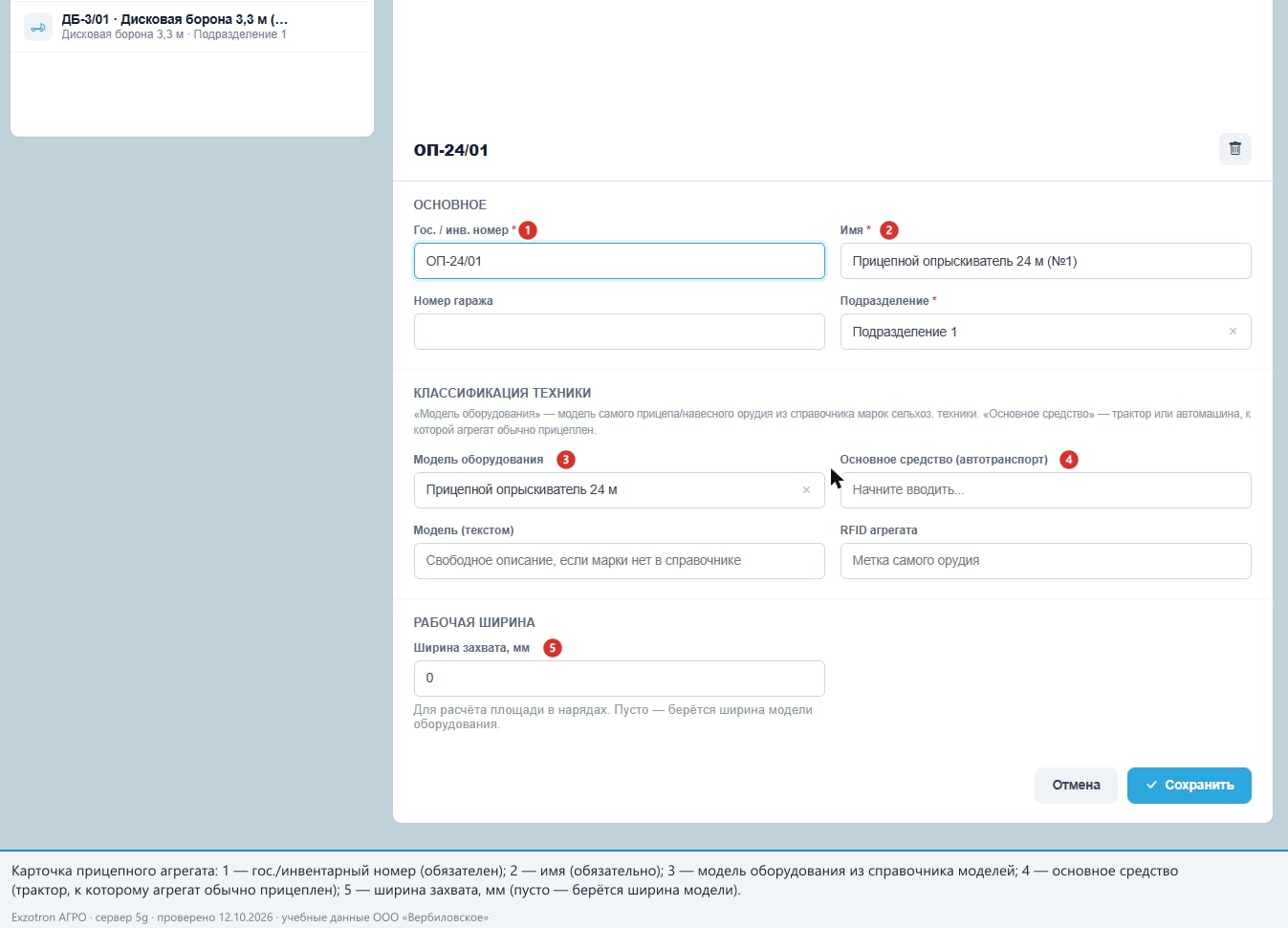The image size is (1288, 928).
Task: Click the trailer icon of ДБ-3/01 list item
Action: pos(38,27)
